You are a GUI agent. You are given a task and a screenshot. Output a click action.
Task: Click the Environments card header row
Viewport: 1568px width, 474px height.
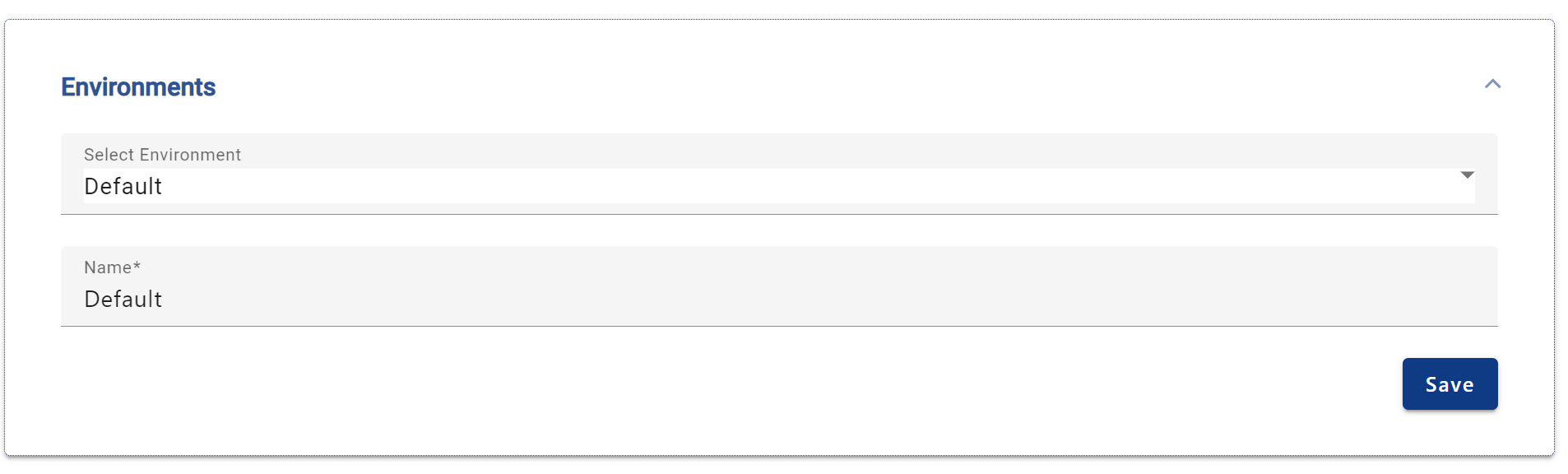click(779, 86)
